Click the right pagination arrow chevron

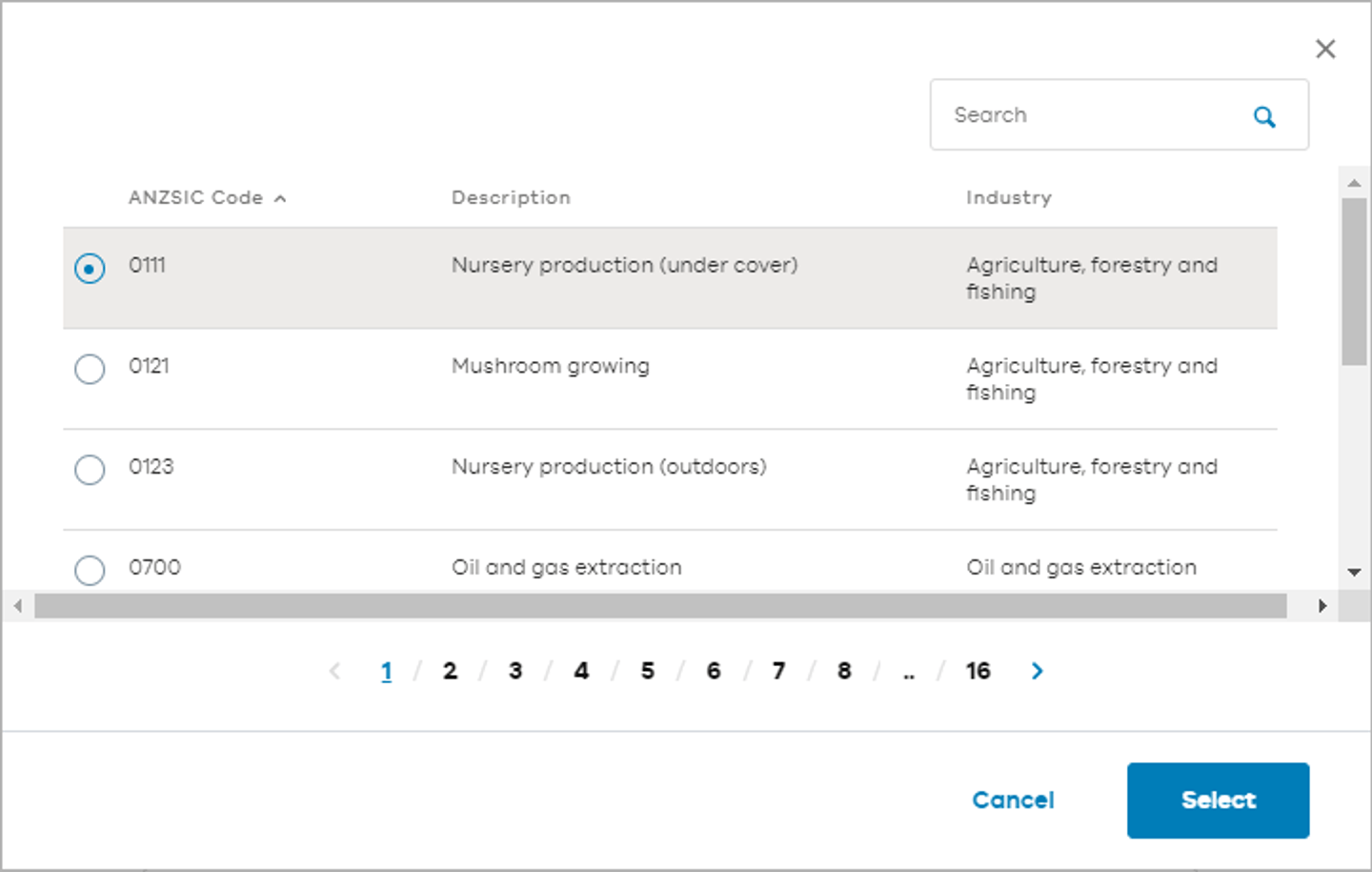[1037, 671]
